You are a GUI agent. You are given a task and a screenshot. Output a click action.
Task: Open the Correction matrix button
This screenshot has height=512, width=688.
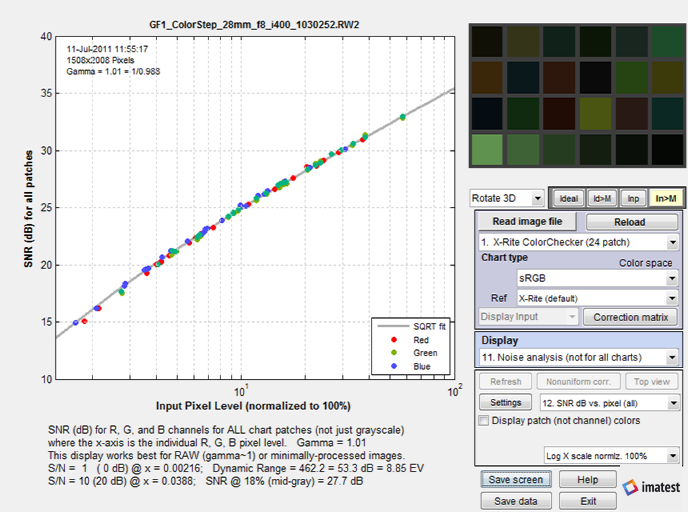click(x=631, y=317)
